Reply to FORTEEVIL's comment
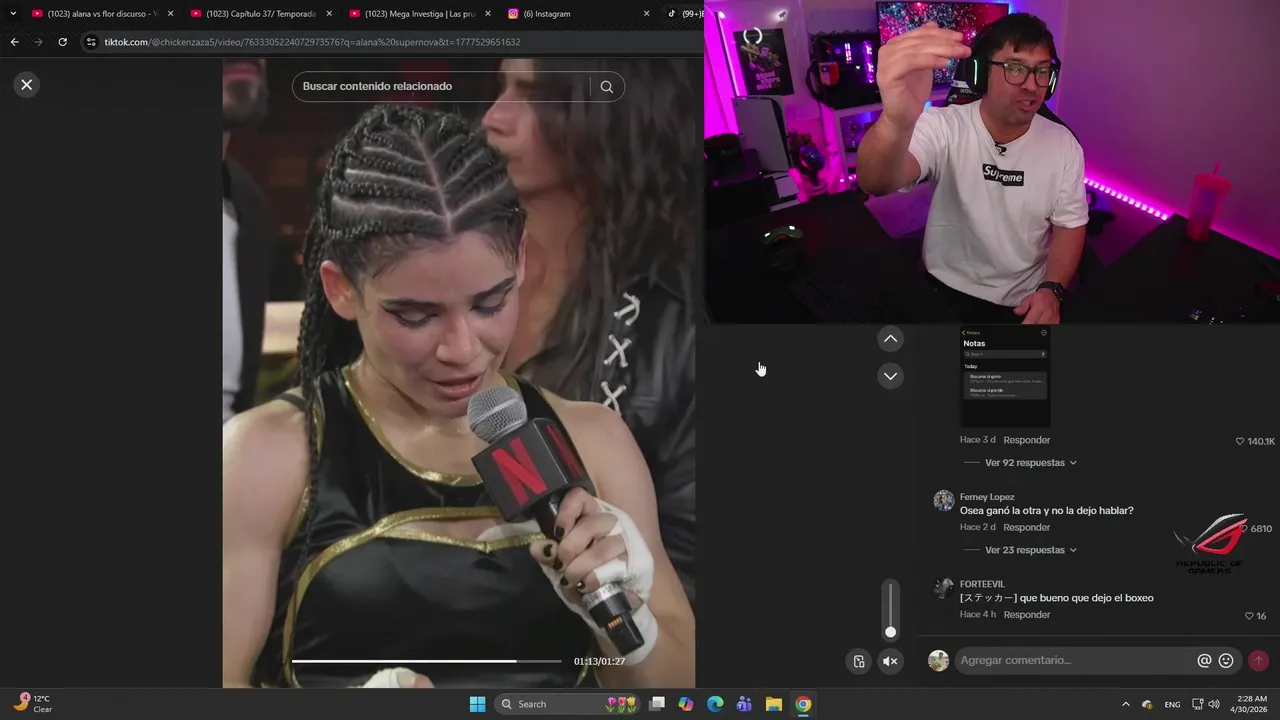1280x720 pixels. [x=1026, y=614]
